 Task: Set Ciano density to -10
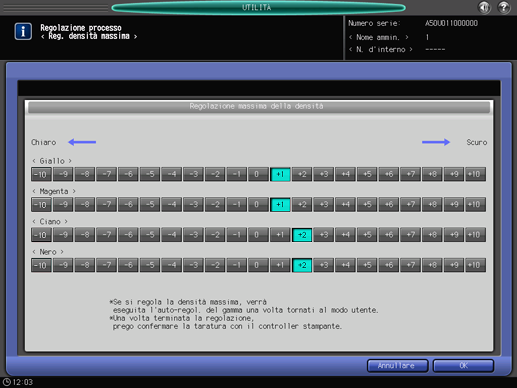pos(41,235)
